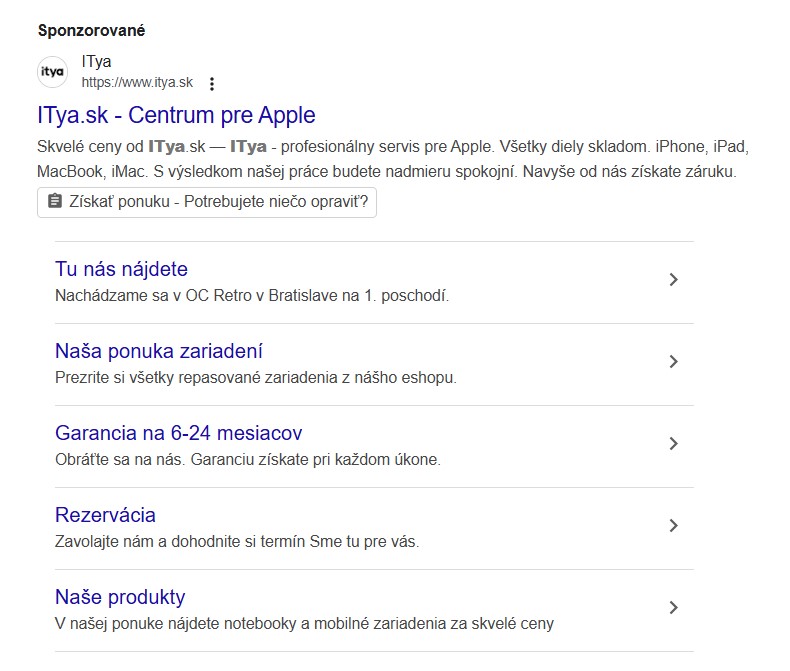Click the Získať ponuku offer button
Image resolution: width=790 pixels, height=671 pixels.
(207, 203)
